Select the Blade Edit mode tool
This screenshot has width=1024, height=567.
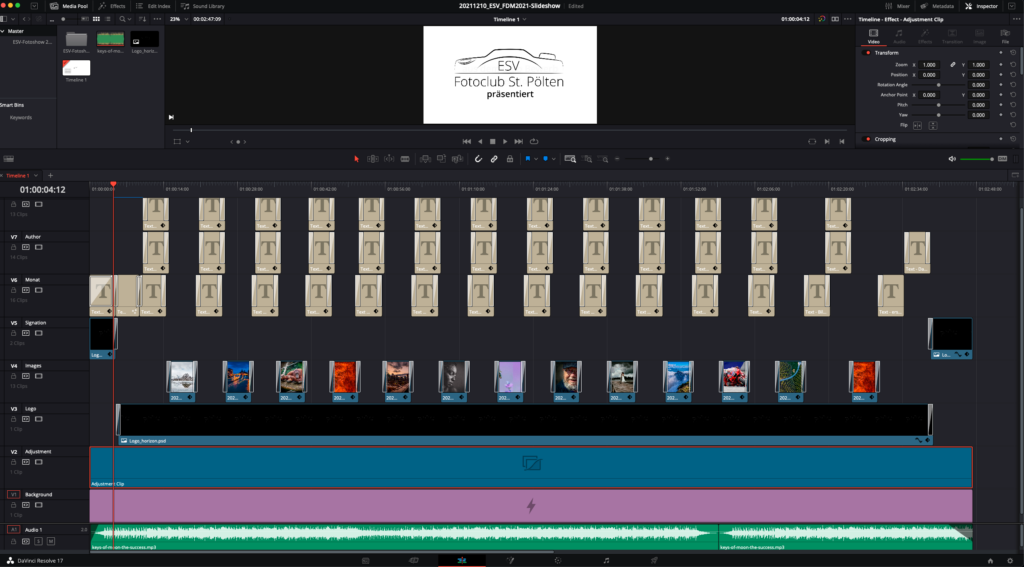(405, 159)
